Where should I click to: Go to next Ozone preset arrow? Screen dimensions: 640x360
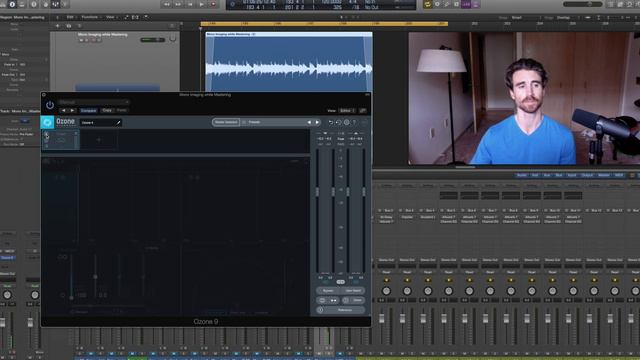tap(317, 122)
